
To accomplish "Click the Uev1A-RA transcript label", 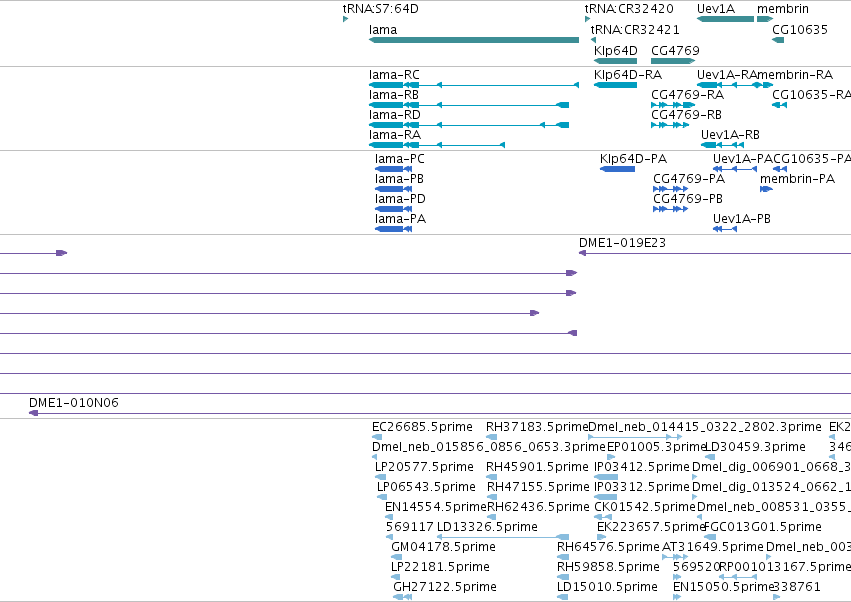I will click(x=727, y=75).
